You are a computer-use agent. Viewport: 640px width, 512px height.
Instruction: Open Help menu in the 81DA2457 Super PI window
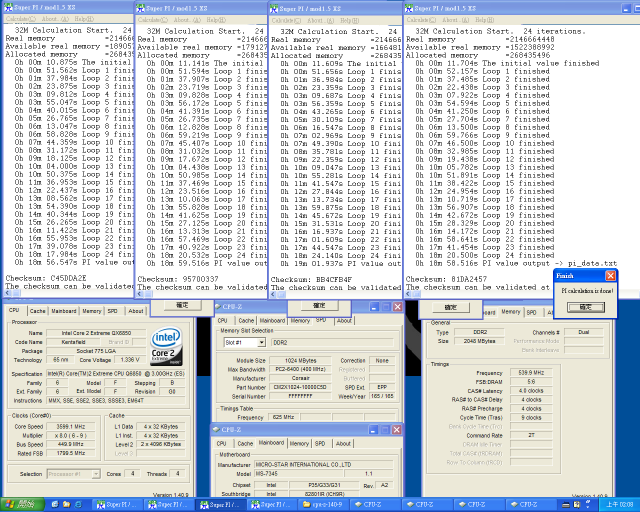point(484,20)
